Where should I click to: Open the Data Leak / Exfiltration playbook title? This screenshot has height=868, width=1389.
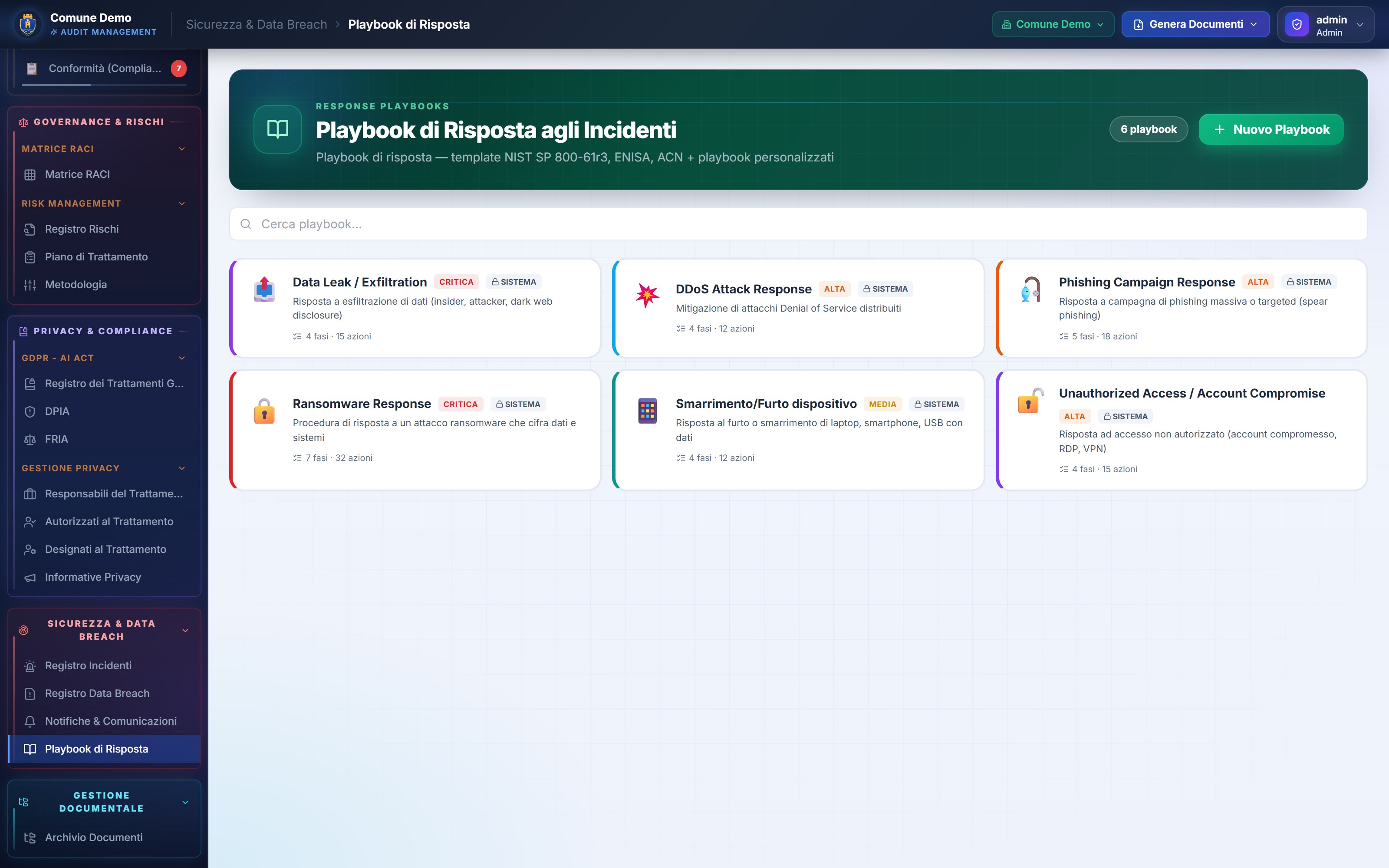click(x=360, y=283)
